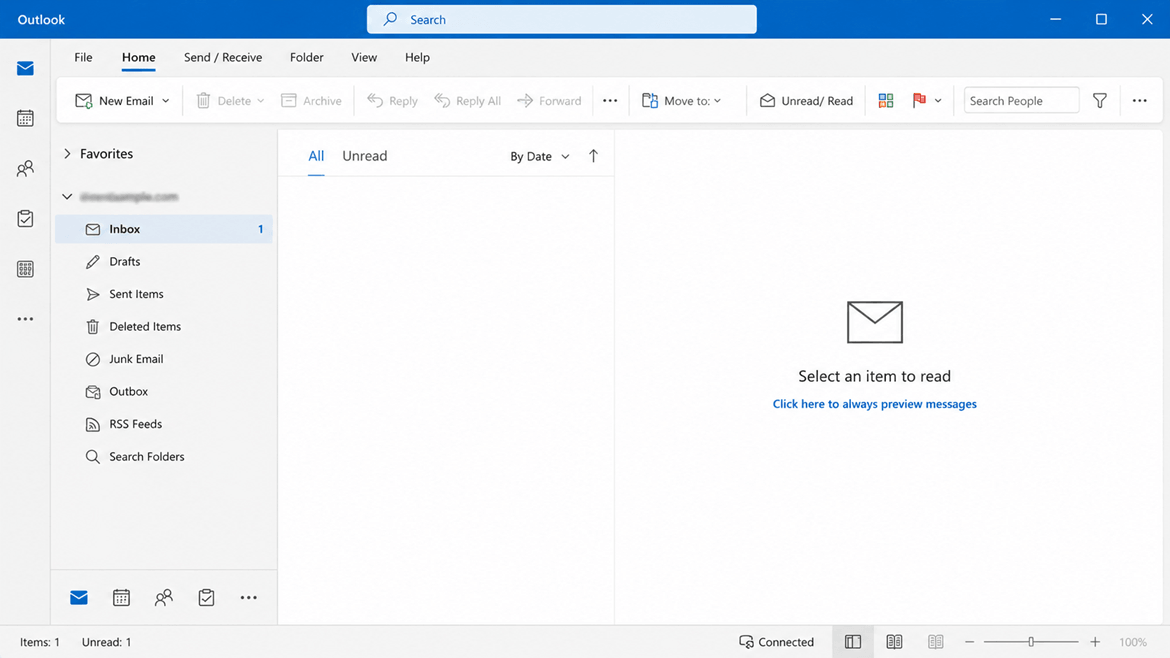Switch to Normal view in status bar

pos(853,642)
